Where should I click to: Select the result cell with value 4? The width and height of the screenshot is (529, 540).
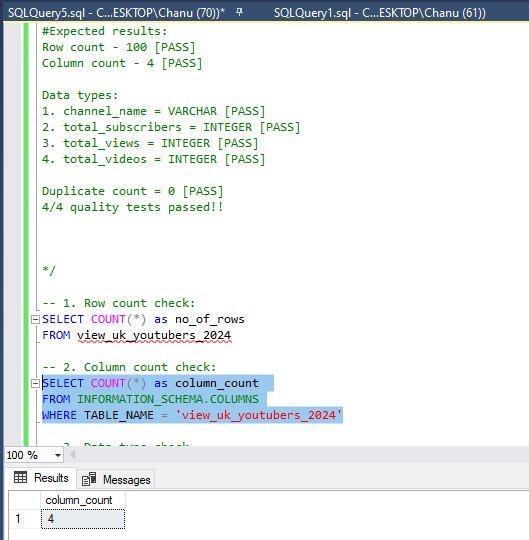(x=83, y=519)
